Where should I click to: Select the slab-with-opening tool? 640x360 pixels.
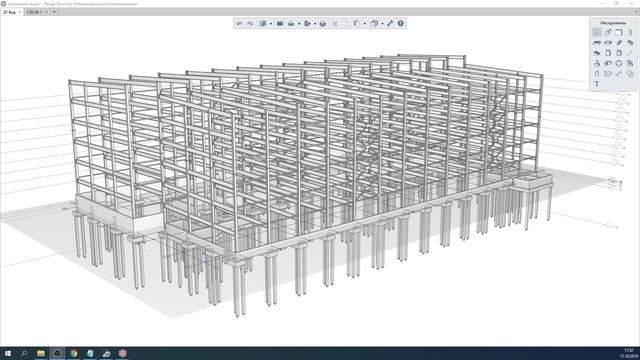(x=608, y=42)
